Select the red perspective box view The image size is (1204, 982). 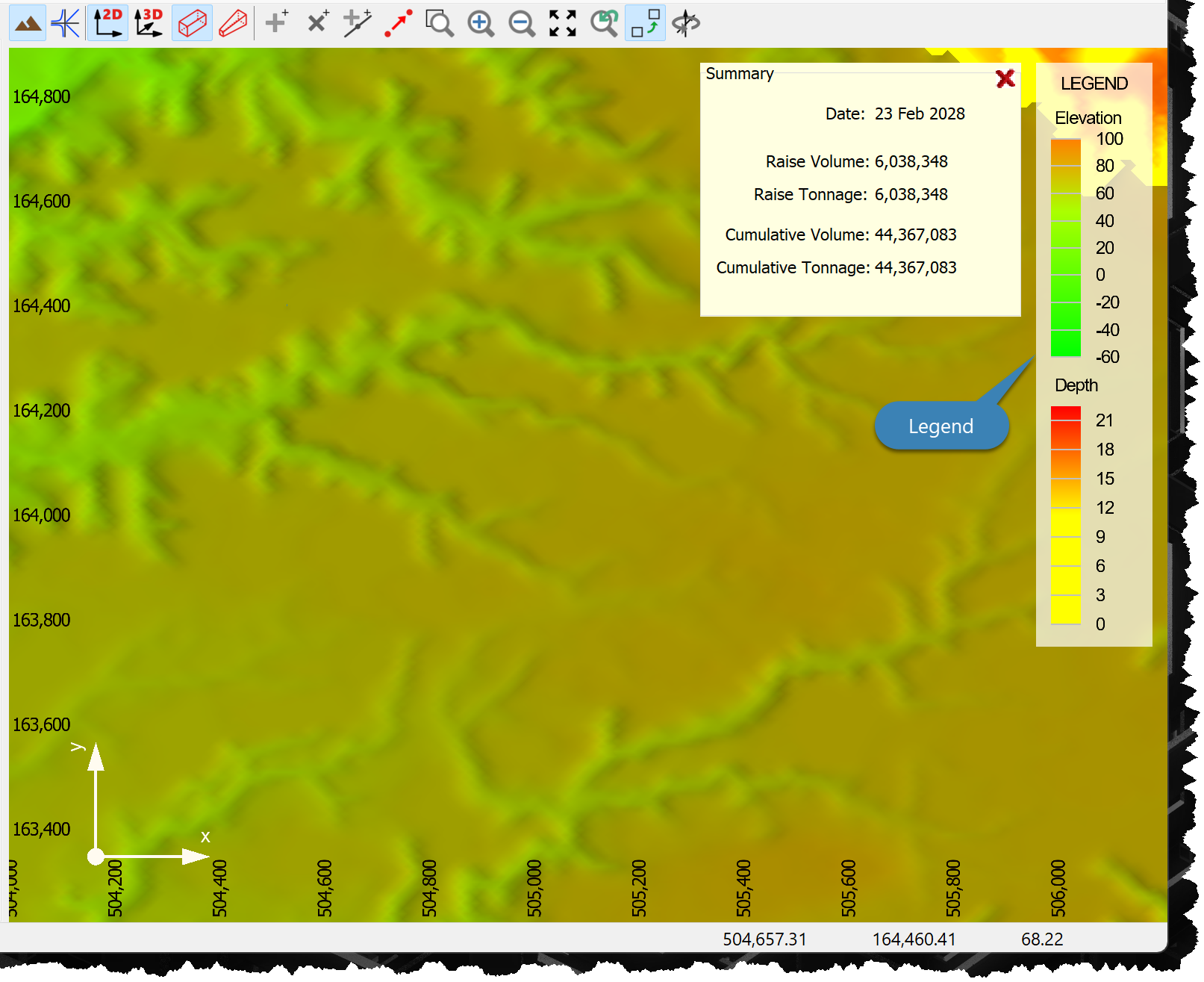[x=233, y=23]
